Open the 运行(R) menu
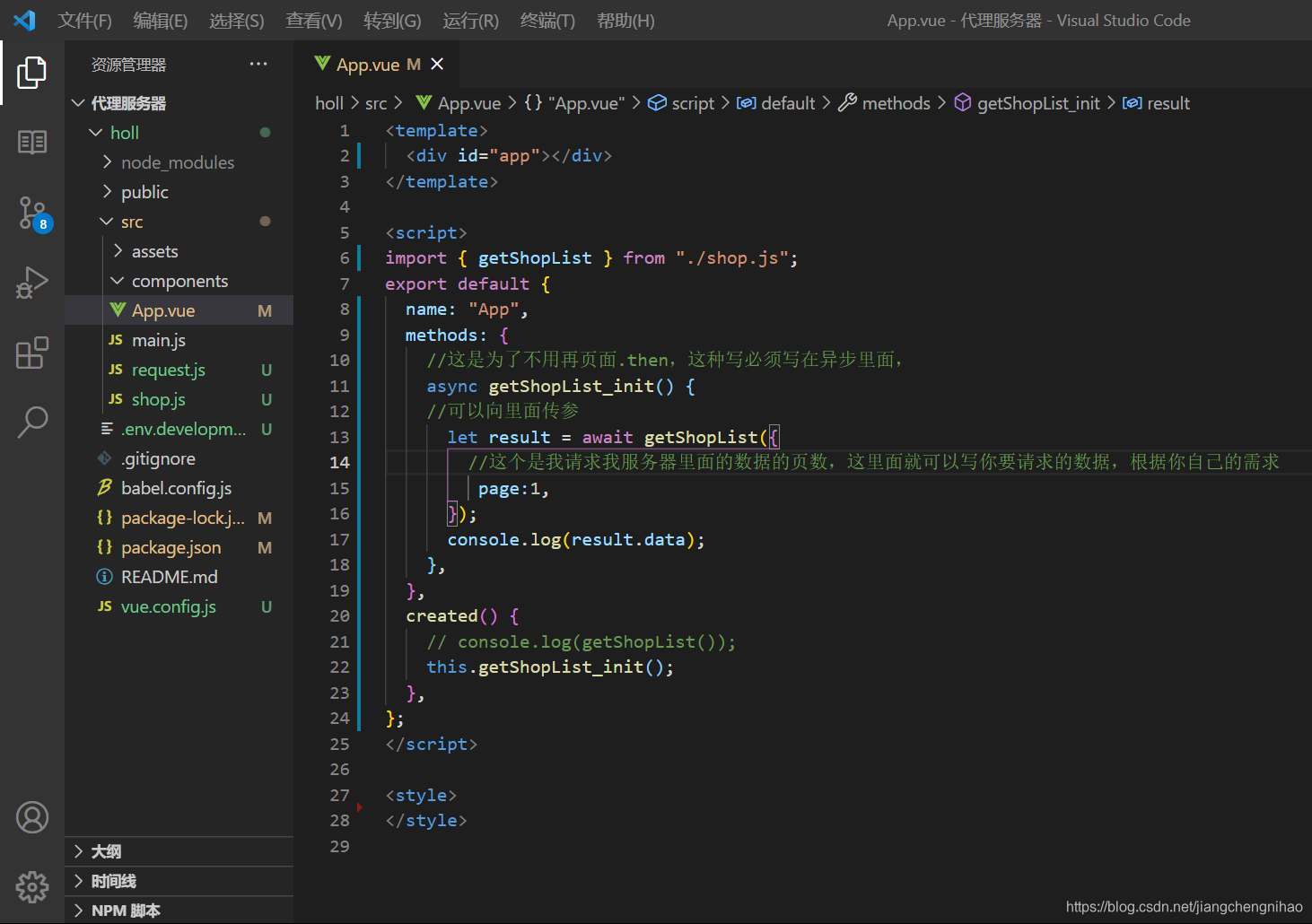Image resolution: width=1312 pixels, height=924 pixels. (x=470, y=21)
